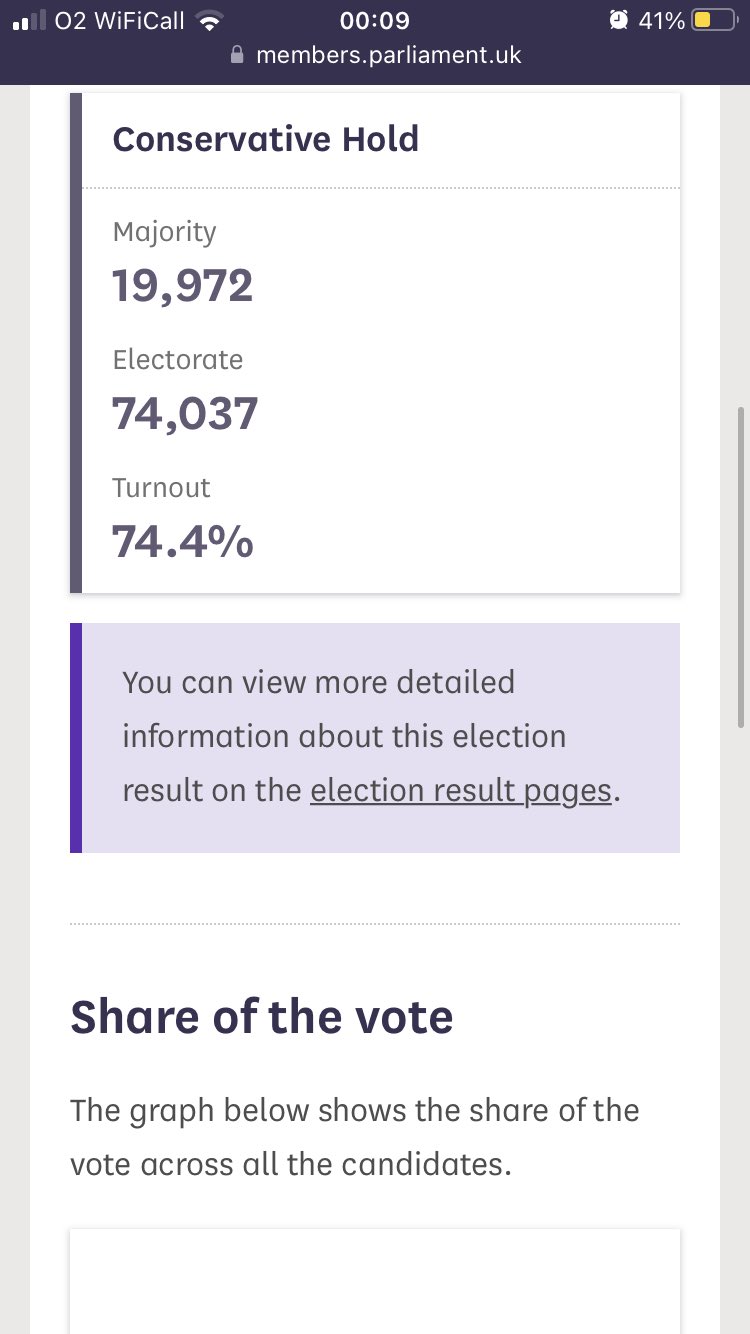This screenshot has height=1334, width=750.
Task: Tap the Electorate 74,037 figure
Action: 185,414
